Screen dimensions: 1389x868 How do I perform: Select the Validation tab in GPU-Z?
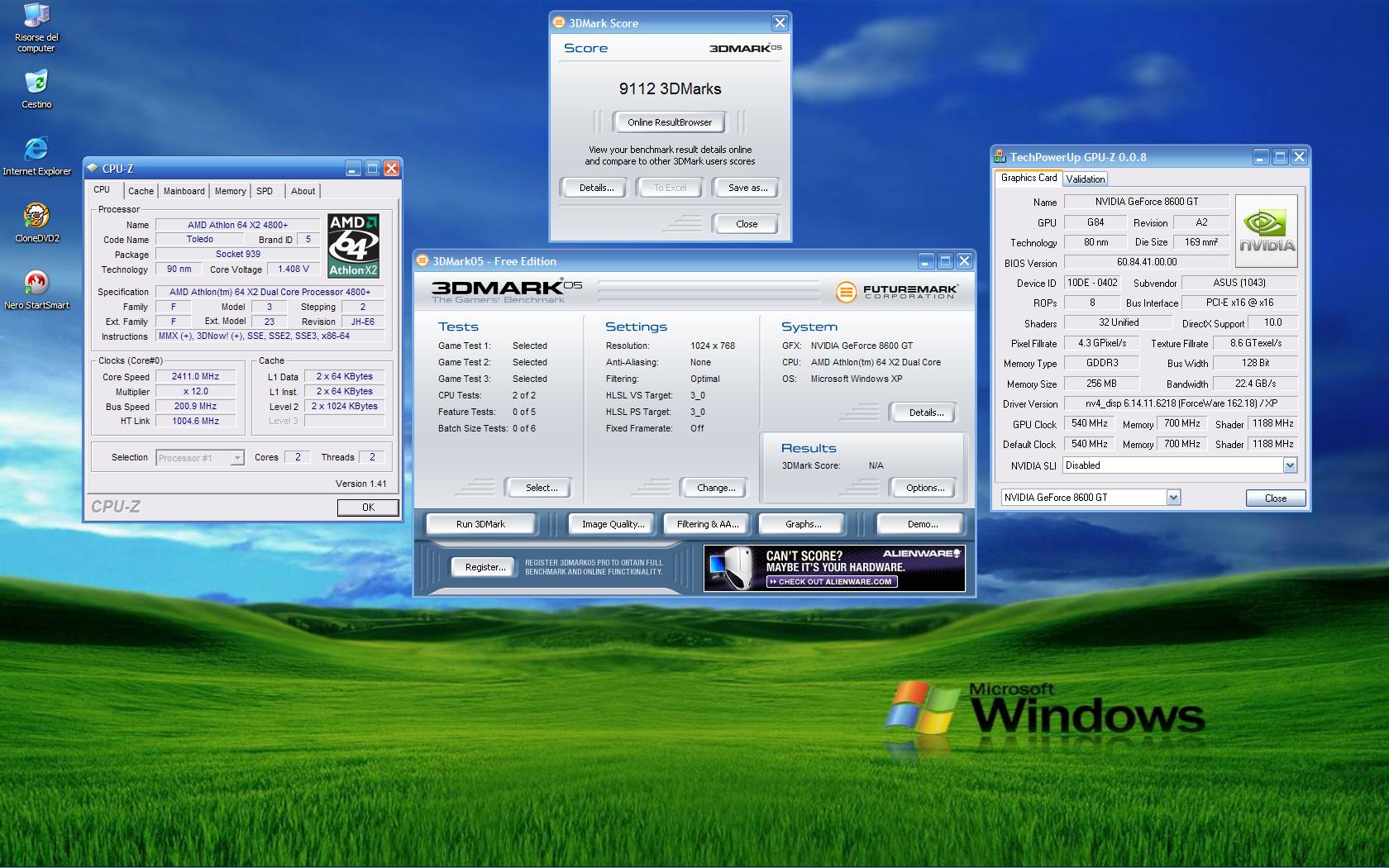coord(1085,179)
